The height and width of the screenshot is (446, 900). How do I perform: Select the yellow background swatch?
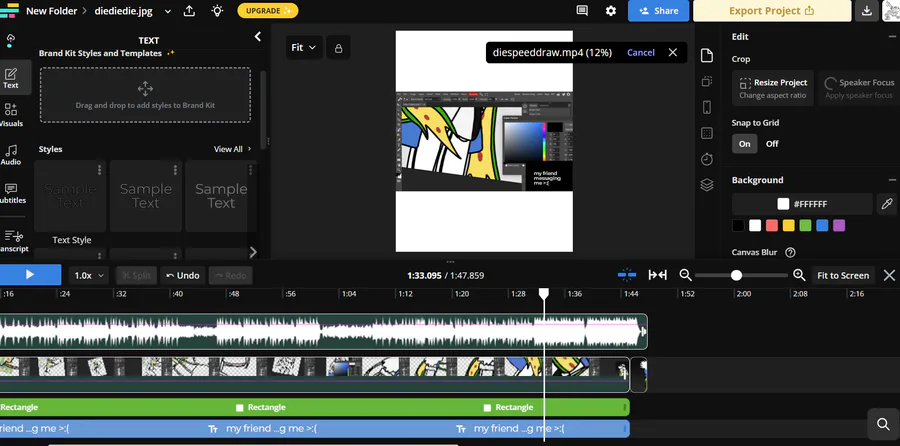pyautogui.click(x=789, y=226)
